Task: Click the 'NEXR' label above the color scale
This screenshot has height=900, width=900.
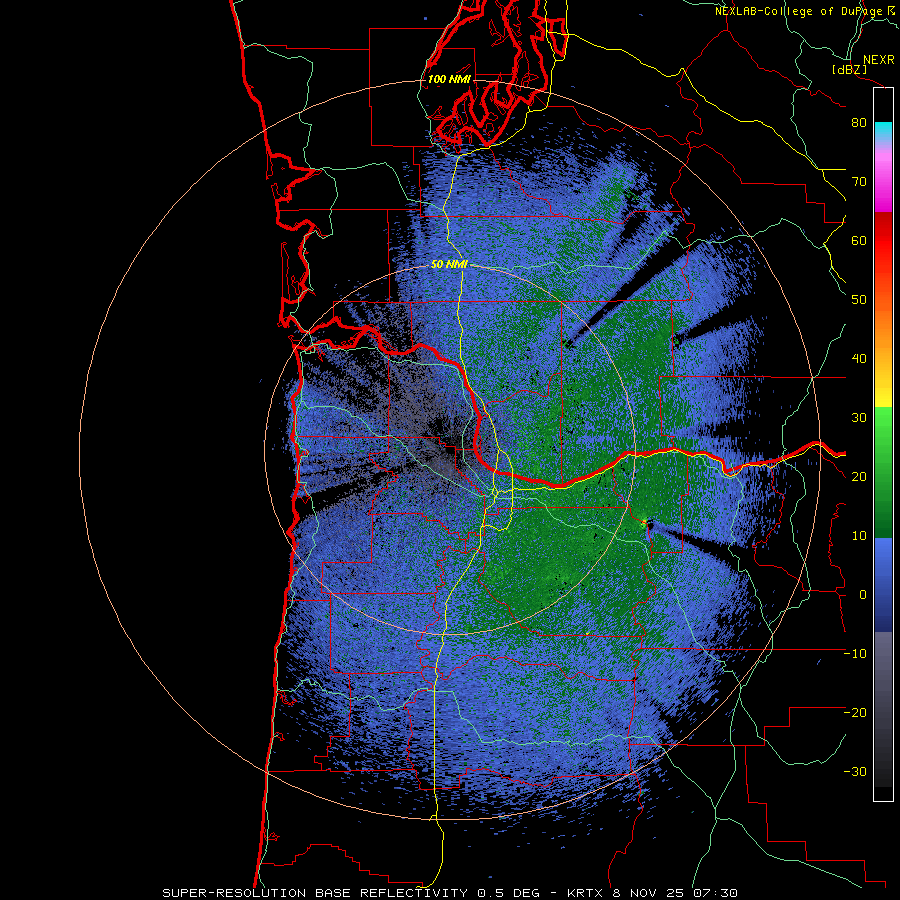Action: coord(878,60)
